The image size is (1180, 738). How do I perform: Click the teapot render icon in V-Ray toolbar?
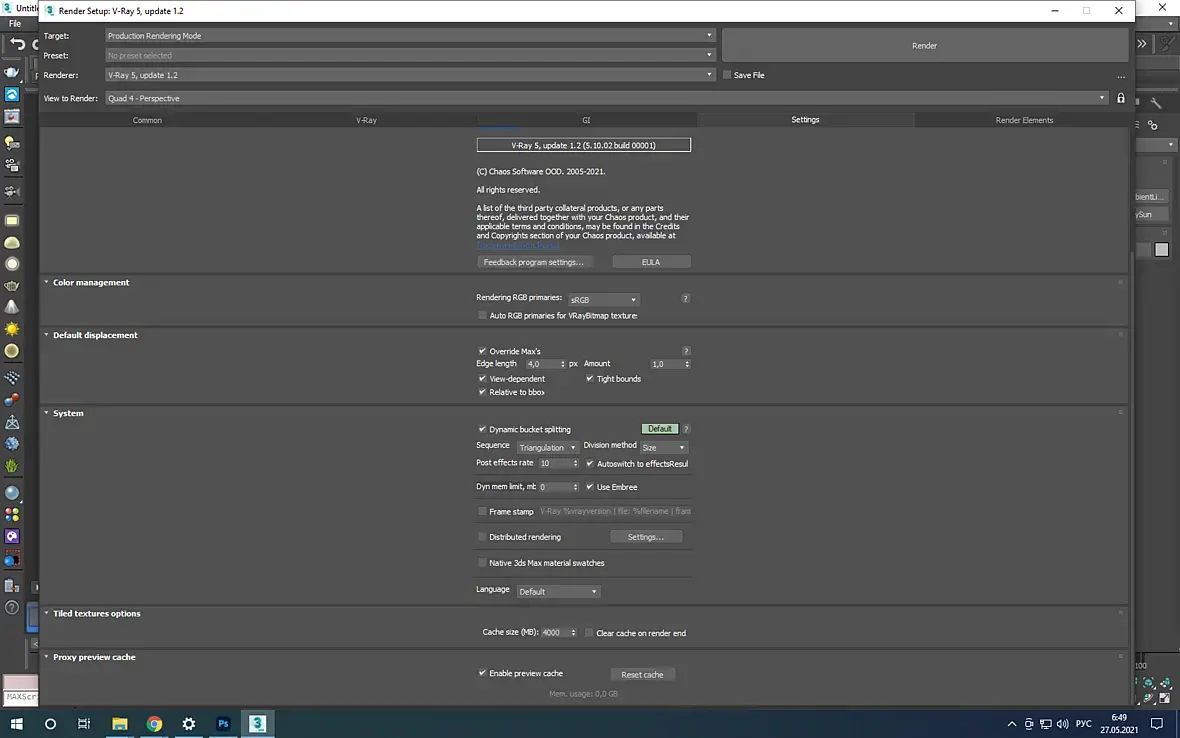[12, 72]
